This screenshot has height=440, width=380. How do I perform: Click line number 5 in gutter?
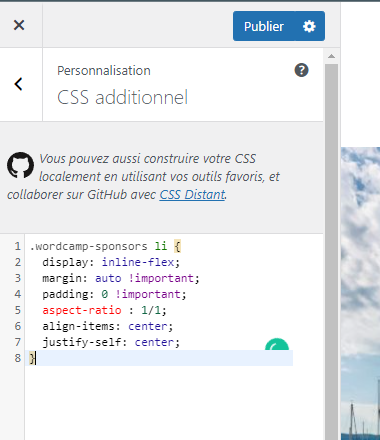pyautogui.click(x=17, y=310)
